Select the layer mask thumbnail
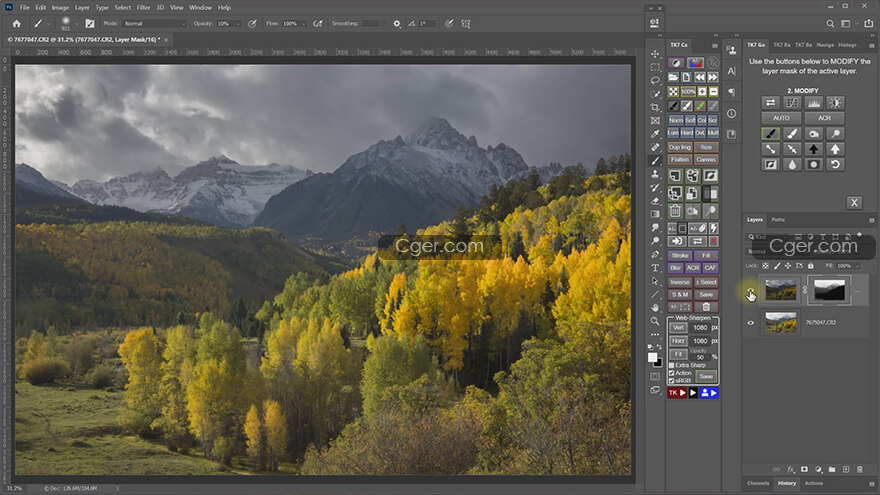Image resolution: width=880 pixels, height=495 pixels. 829,291
